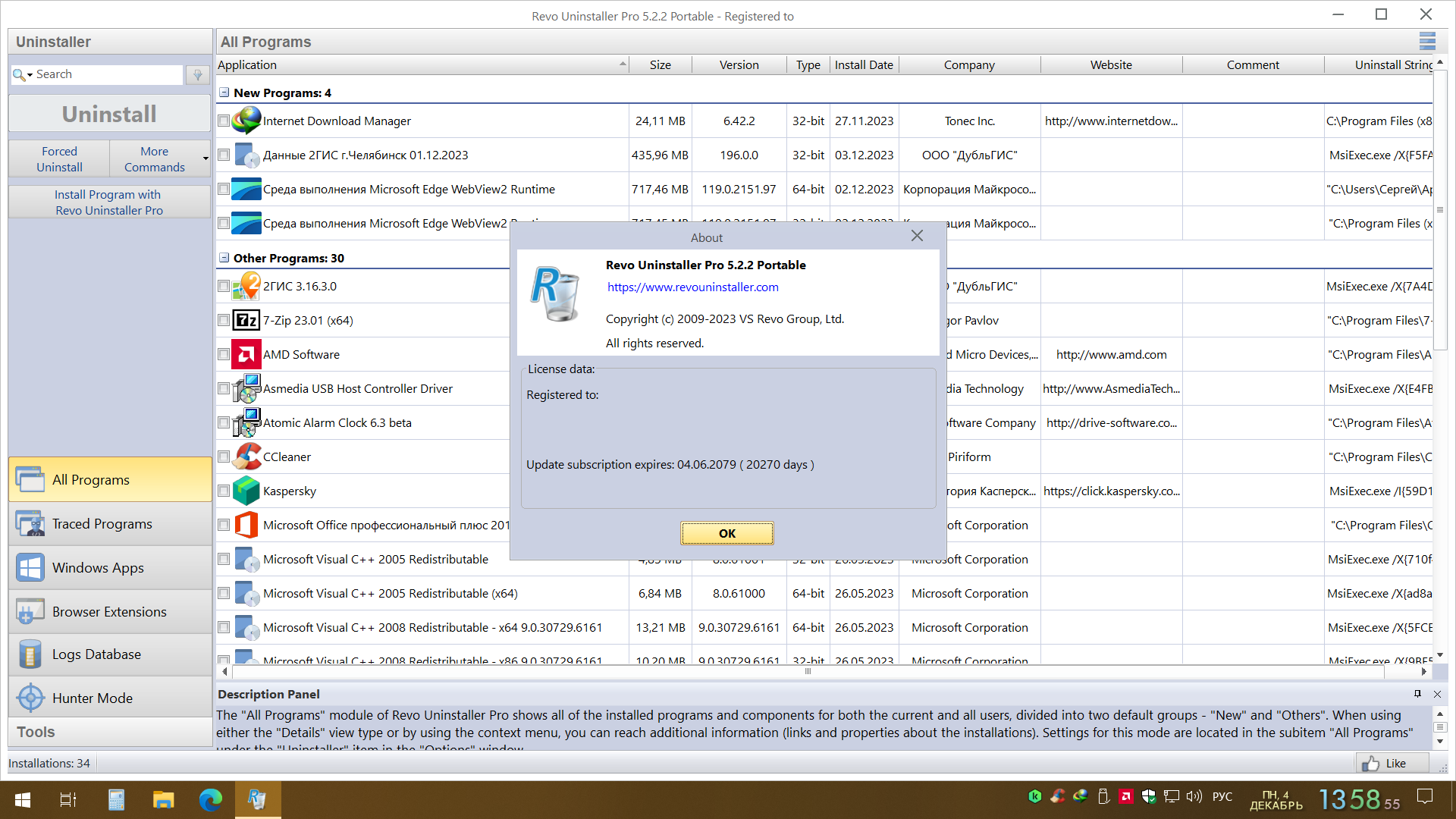Check the Kaspersky checkbox
Viewport: 1456px width, 819px height.
pos(224,491)
